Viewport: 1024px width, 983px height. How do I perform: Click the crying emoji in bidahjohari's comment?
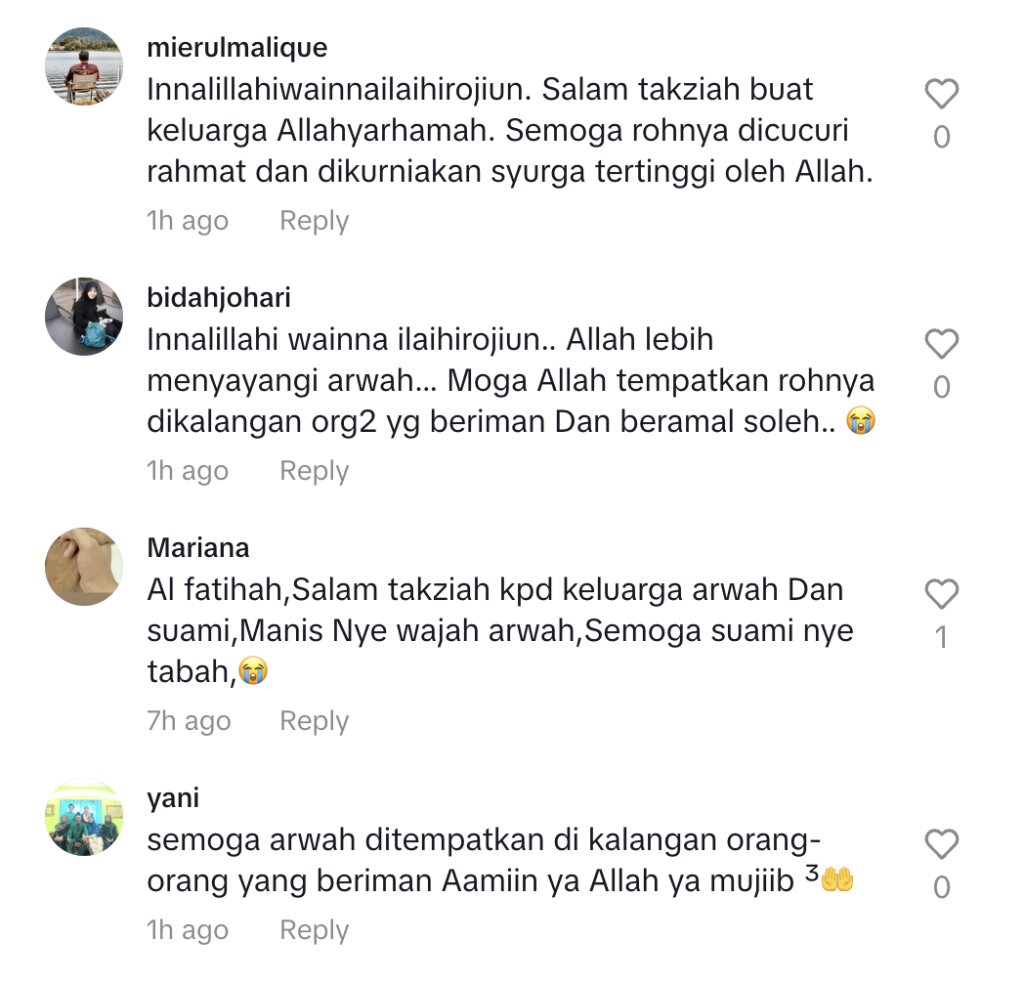(x=861, y=421)
